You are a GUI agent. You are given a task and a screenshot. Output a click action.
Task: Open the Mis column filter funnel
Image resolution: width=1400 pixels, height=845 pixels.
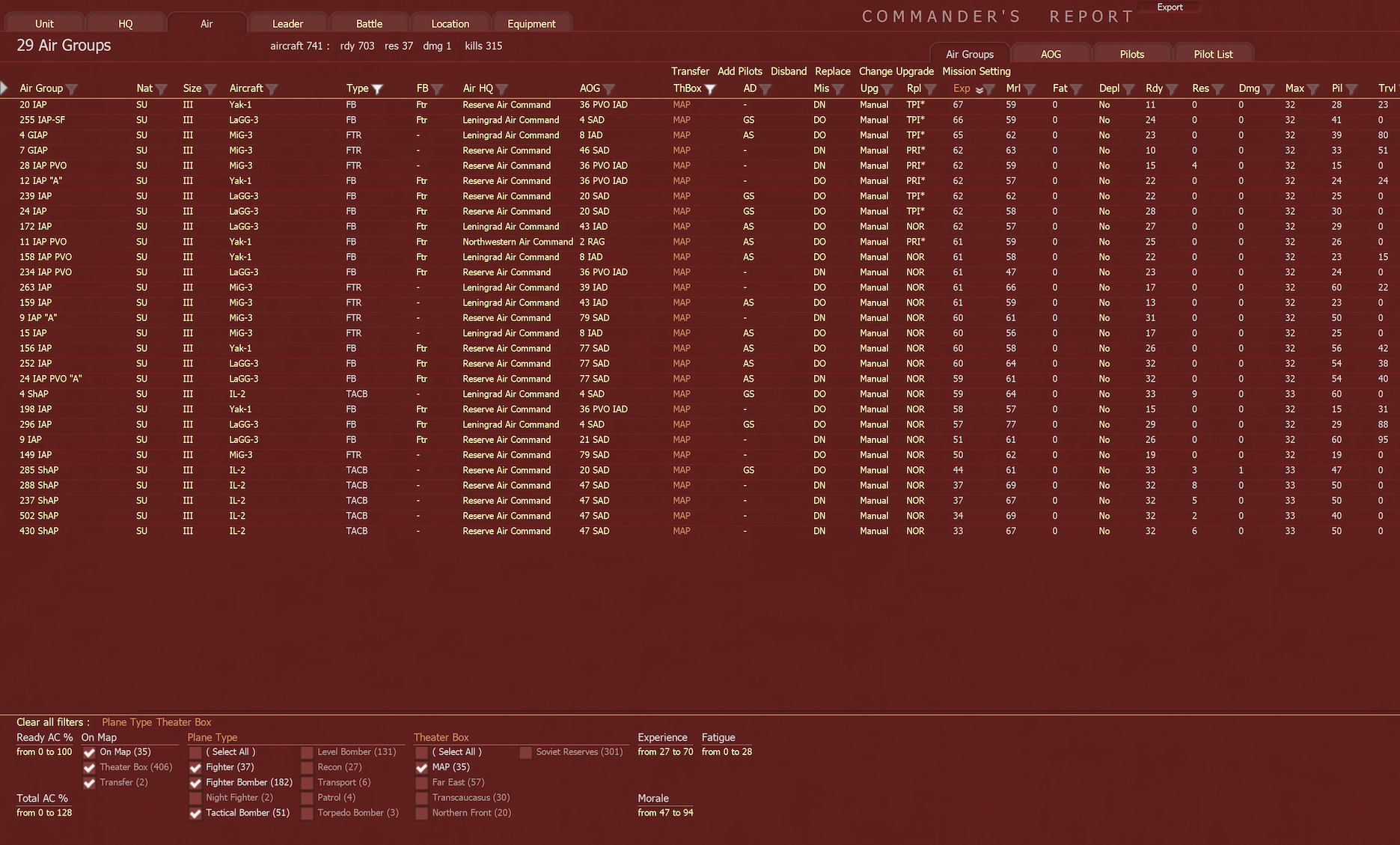tap(839, 89)
